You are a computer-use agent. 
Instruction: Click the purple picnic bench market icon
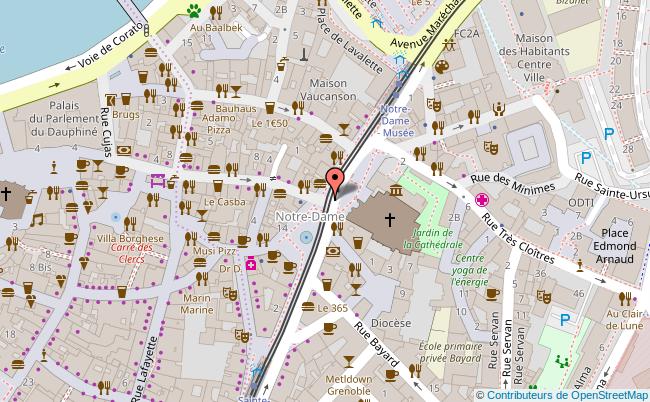coord(157,181)
